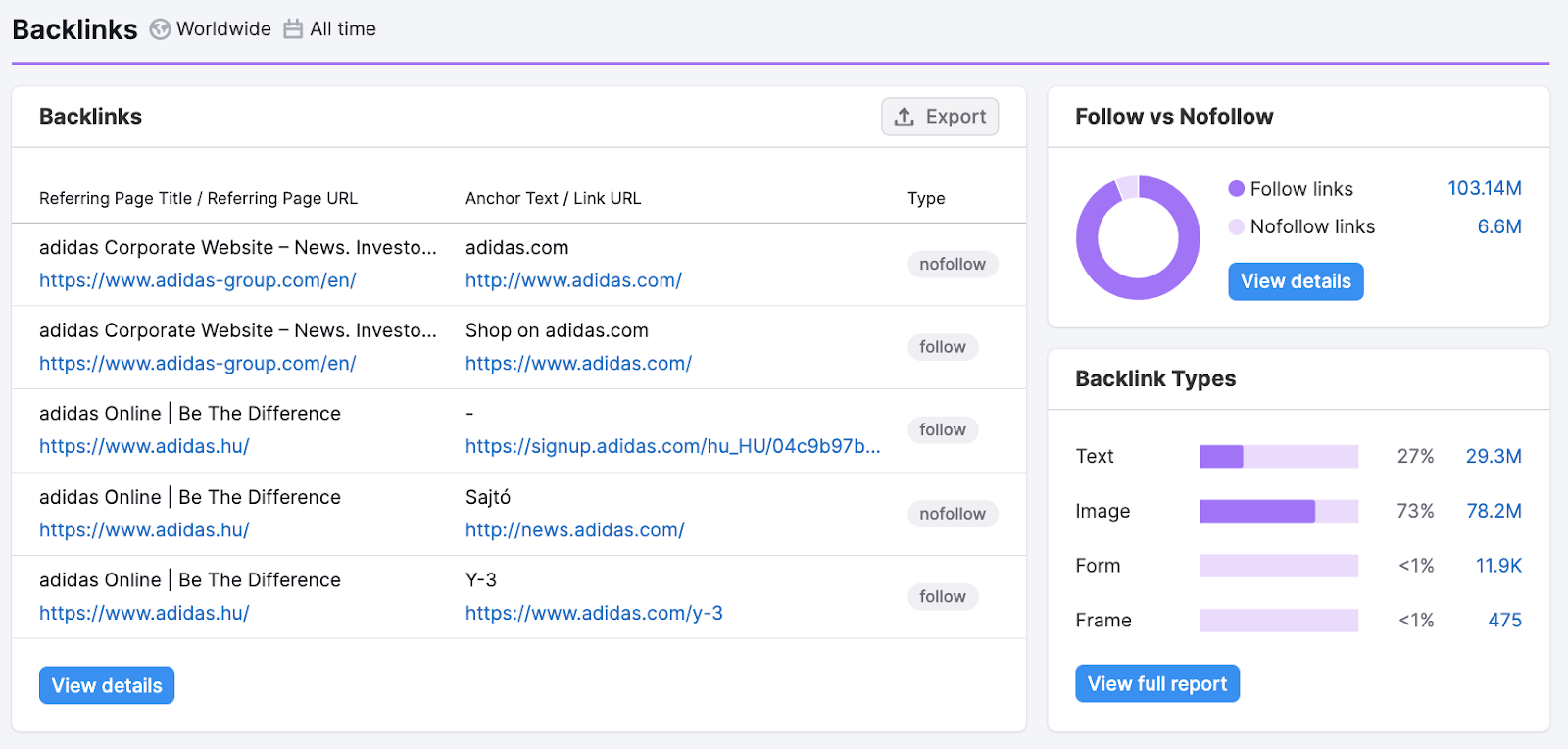
Task: Click the Follow links legend label
Action: tap(1301, 189)
